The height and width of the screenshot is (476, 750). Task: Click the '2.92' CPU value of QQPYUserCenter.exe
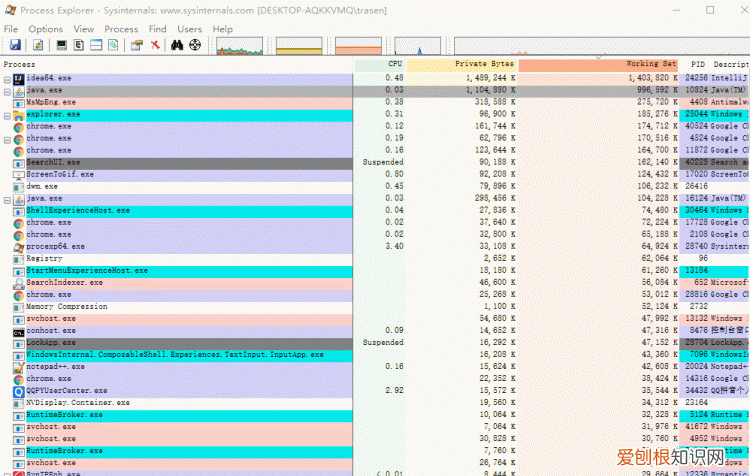pos(394,390)
